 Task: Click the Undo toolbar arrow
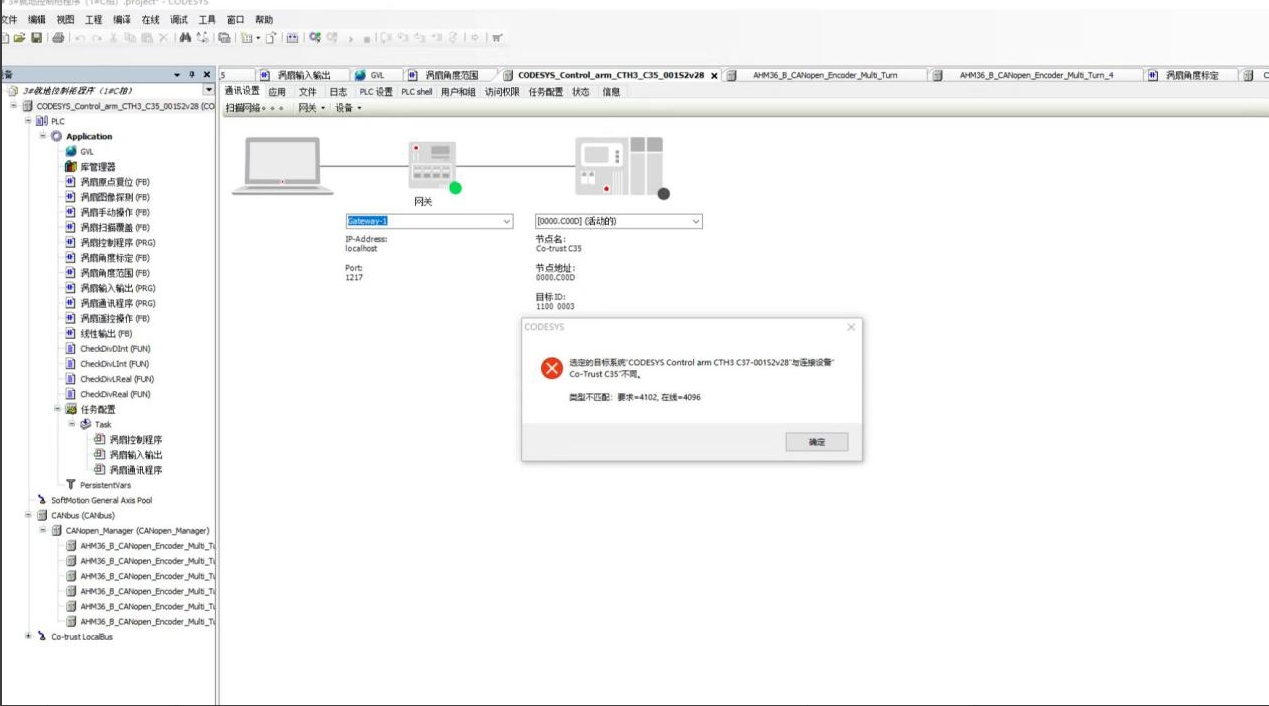tap(80, 38)
